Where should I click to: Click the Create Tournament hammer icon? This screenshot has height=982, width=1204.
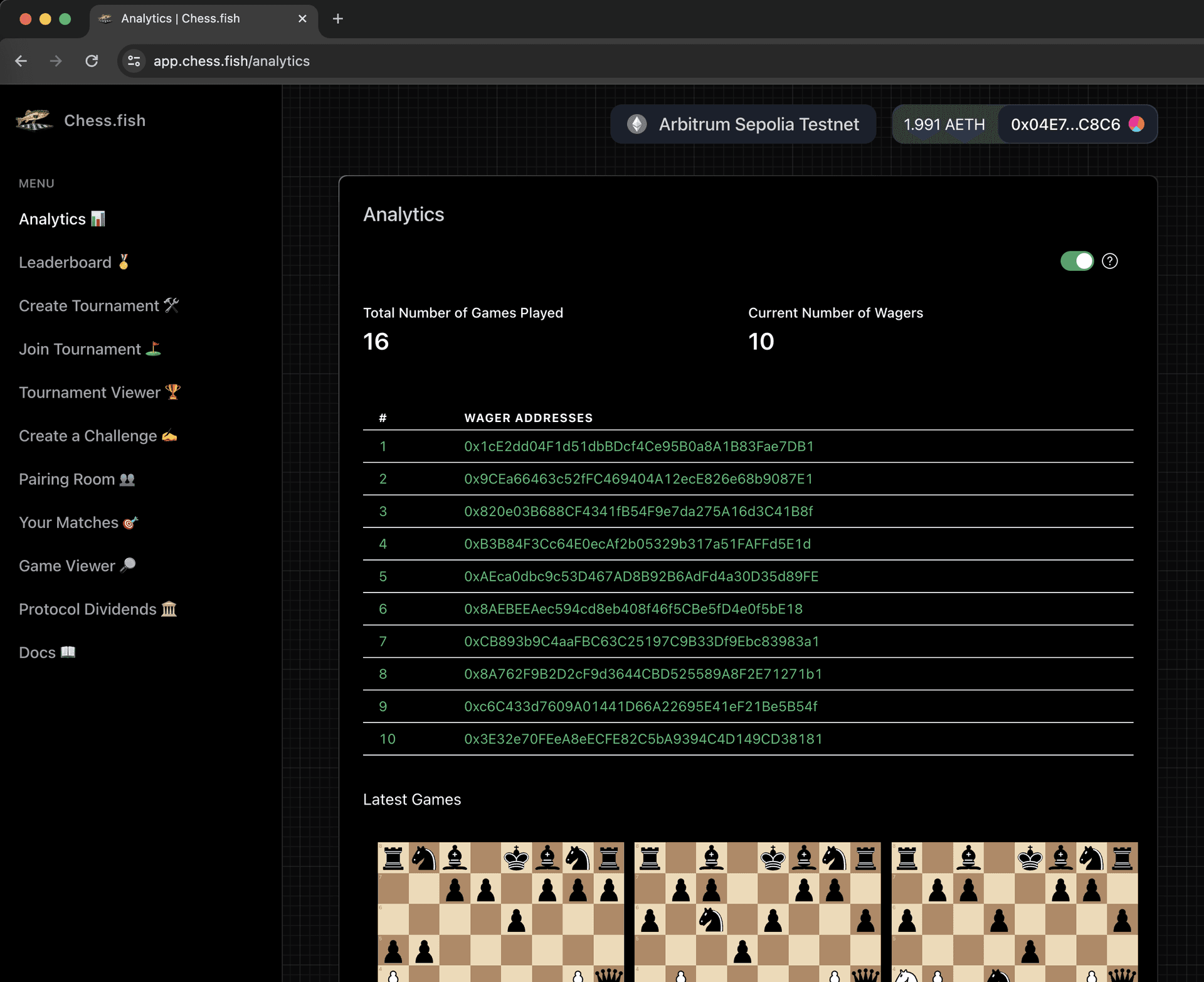click(x=172, y=305)
